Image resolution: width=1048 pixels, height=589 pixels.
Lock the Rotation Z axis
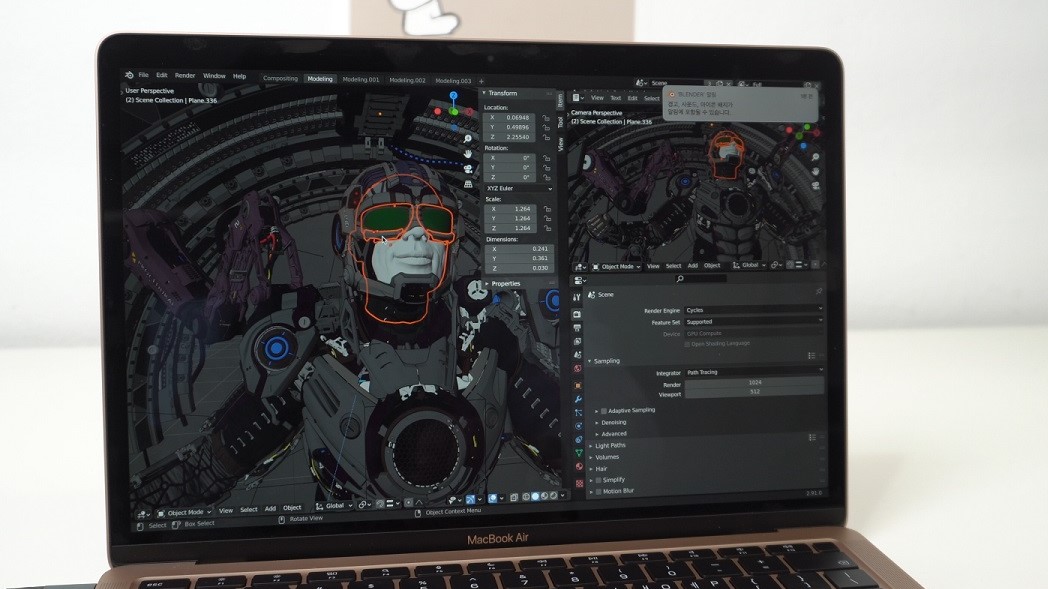tap(546, 177)
